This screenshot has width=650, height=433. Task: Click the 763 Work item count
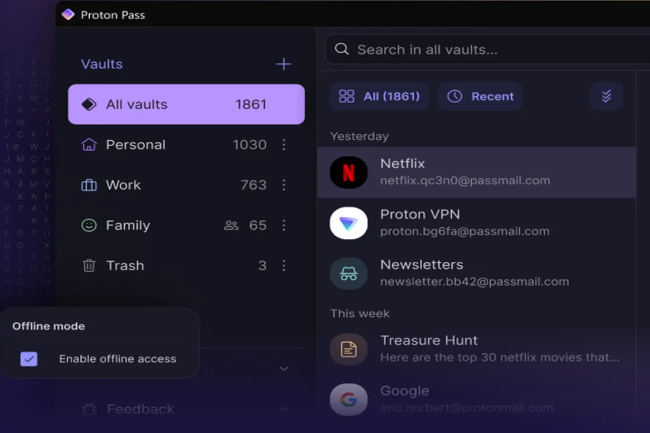253,185
